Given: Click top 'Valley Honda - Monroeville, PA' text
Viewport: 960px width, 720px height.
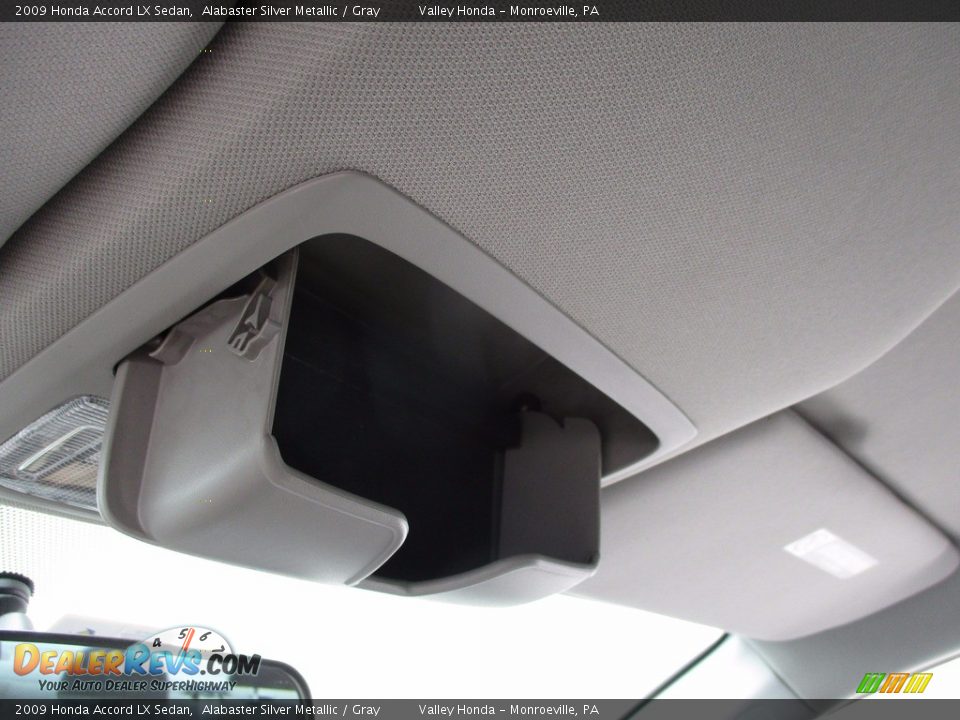Looking at the screenshot, I should point(508,11).
